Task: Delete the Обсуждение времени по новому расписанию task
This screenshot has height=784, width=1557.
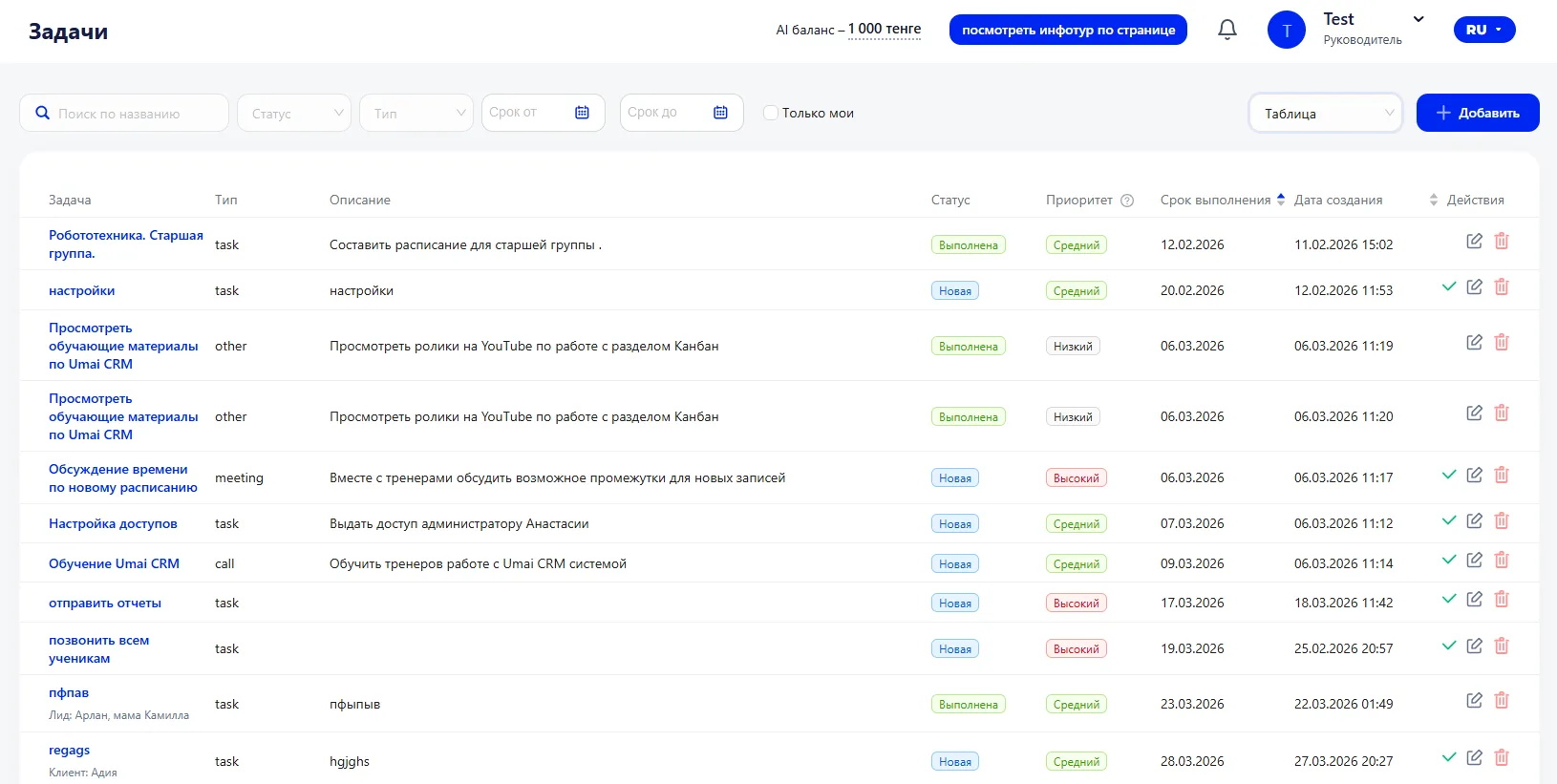Action: pos(1502,475)
